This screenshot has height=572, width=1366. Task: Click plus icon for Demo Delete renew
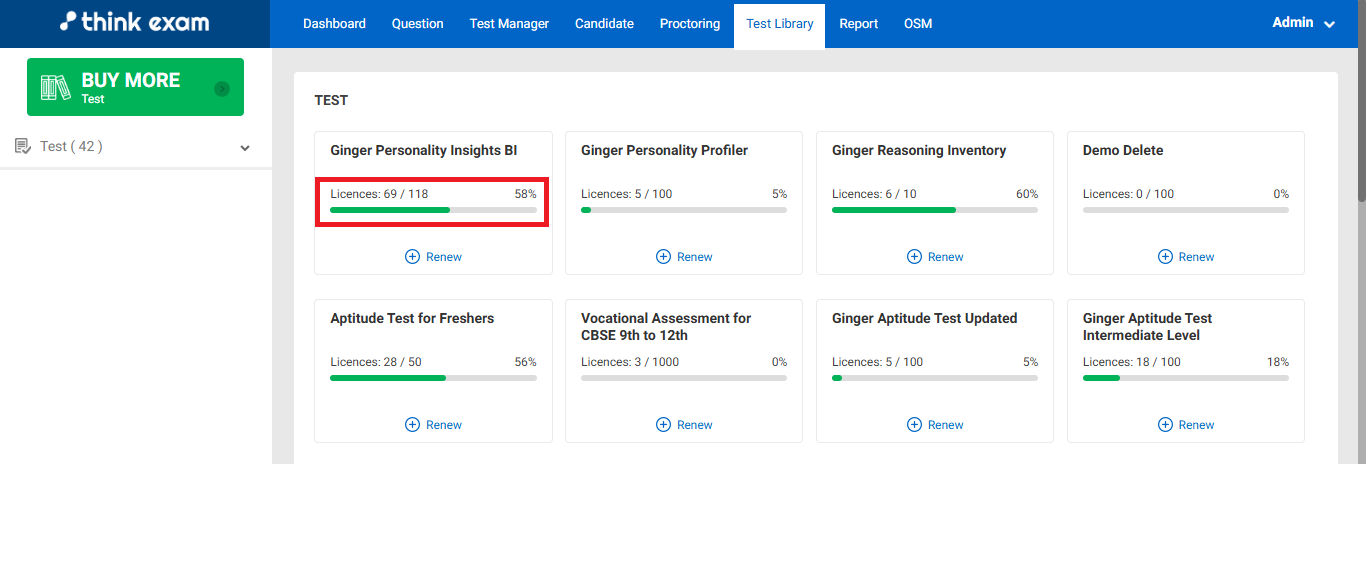tap(1165, 257)
